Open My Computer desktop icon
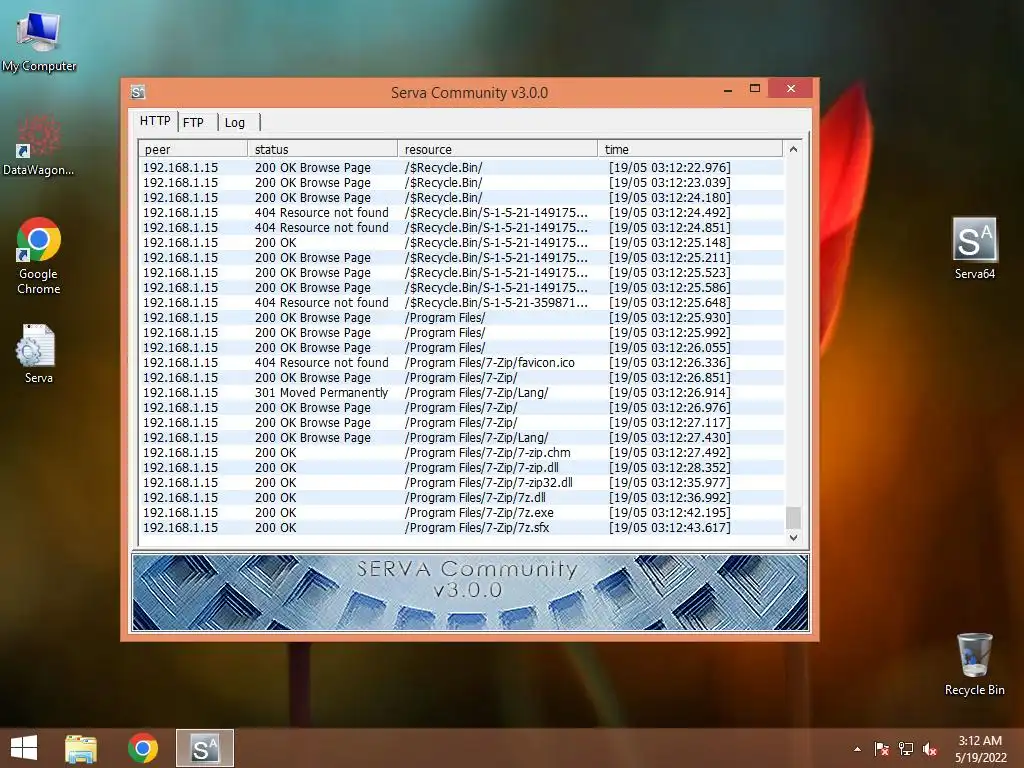 (x=39, y=40)
